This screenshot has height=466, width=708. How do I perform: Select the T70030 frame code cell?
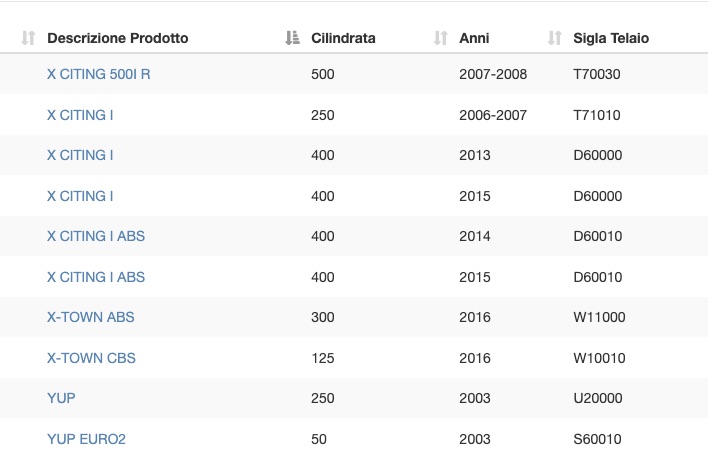pyautogui.click(x=596, y=74)
